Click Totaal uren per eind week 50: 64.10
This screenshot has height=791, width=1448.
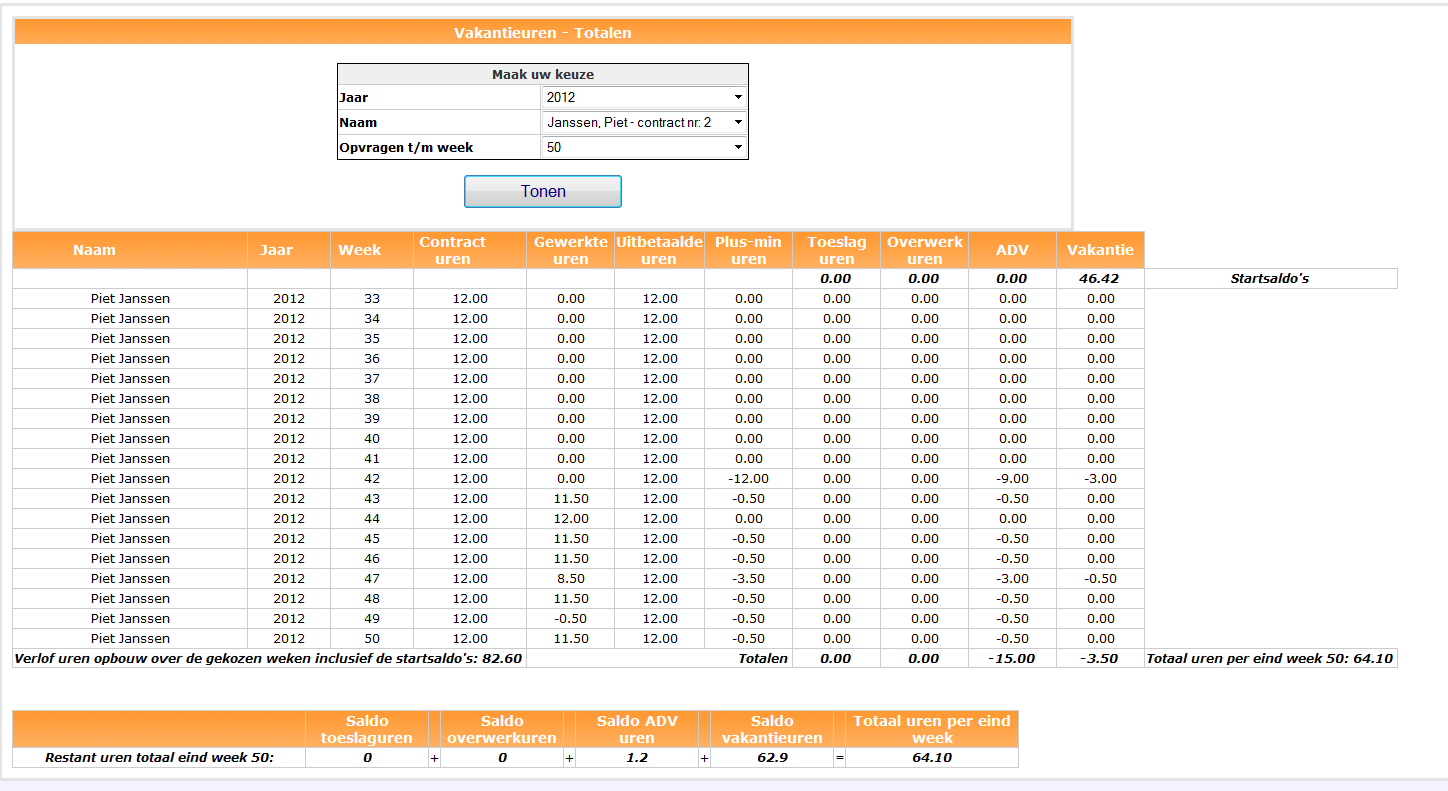pos(1270,659)
